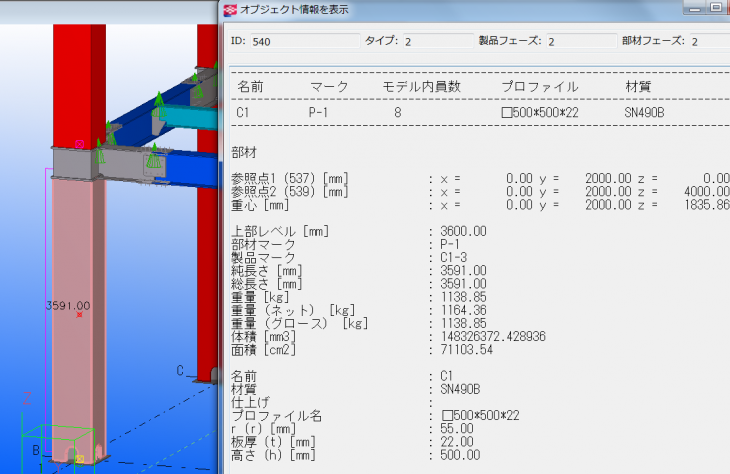Click the 3591.00 dimension label on the column
The width and height of the screenshot is (730, 474).
pos(68,306)
